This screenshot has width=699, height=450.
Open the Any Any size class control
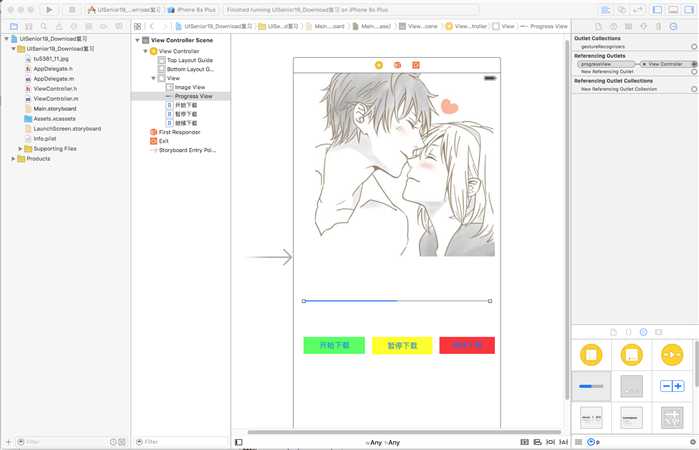click(382, 442)
